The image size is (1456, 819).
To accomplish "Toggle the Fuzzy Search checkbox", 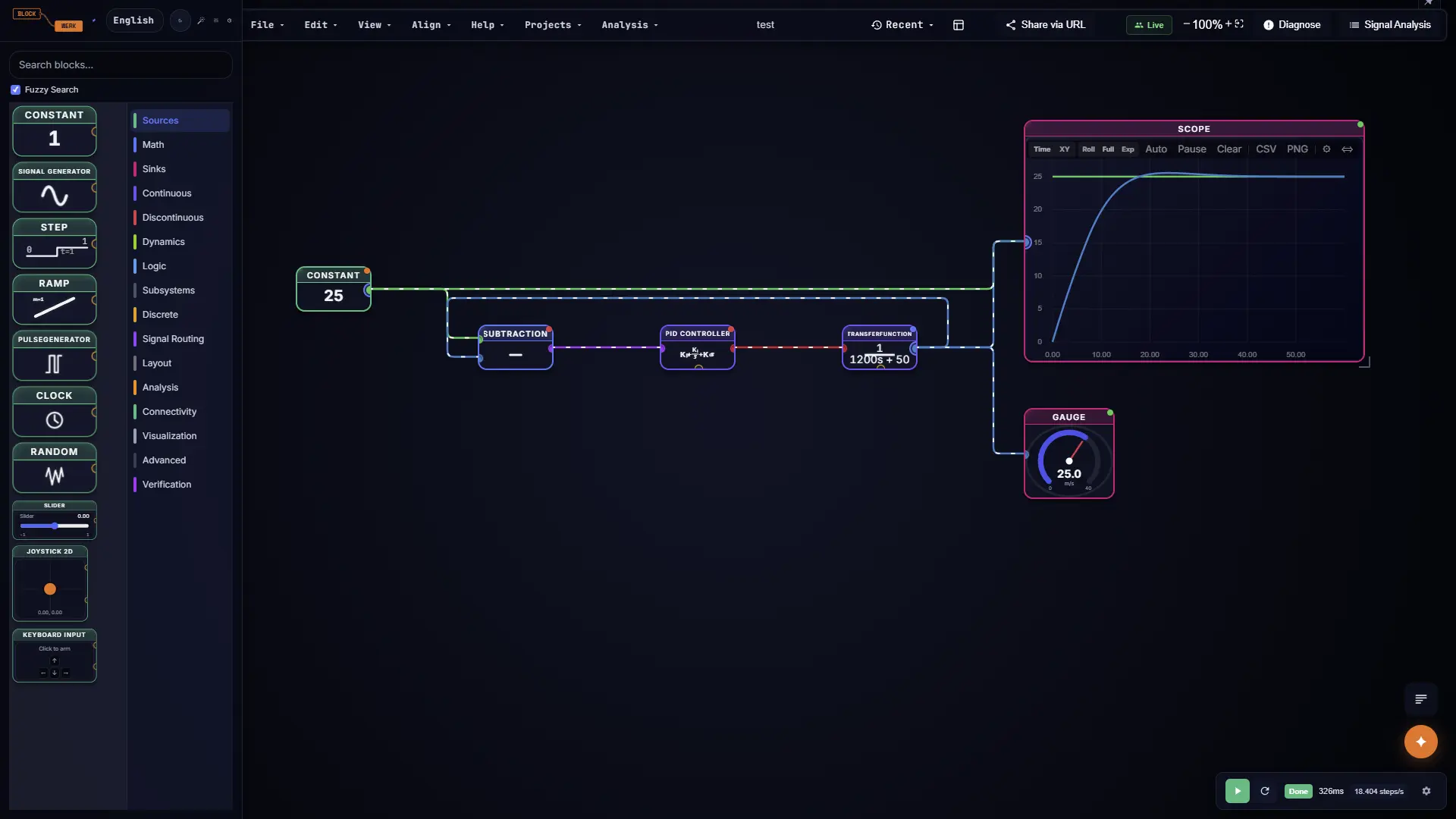I will 15,89.
